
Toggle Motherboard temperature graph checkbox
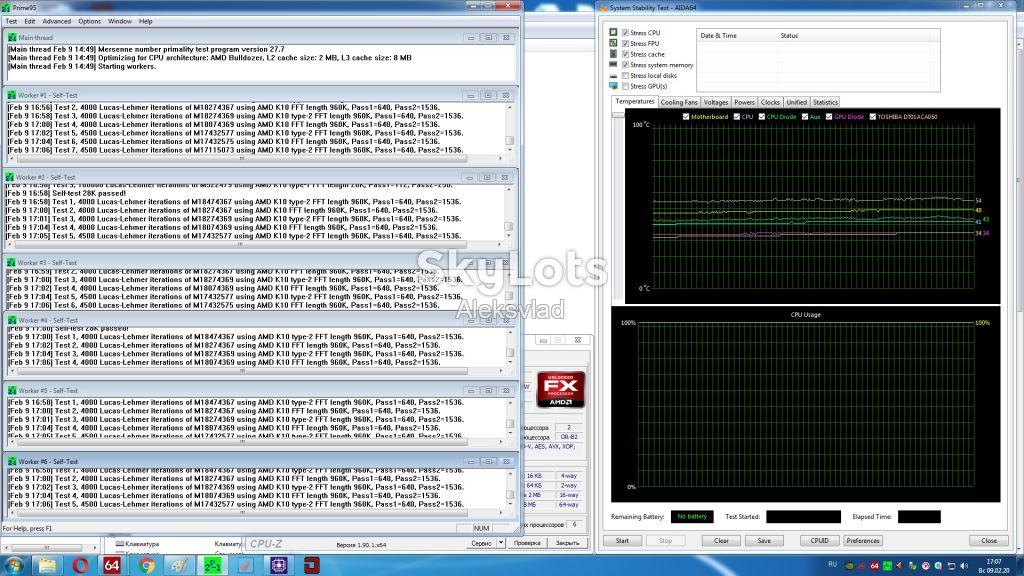click(x=686, y=117)
